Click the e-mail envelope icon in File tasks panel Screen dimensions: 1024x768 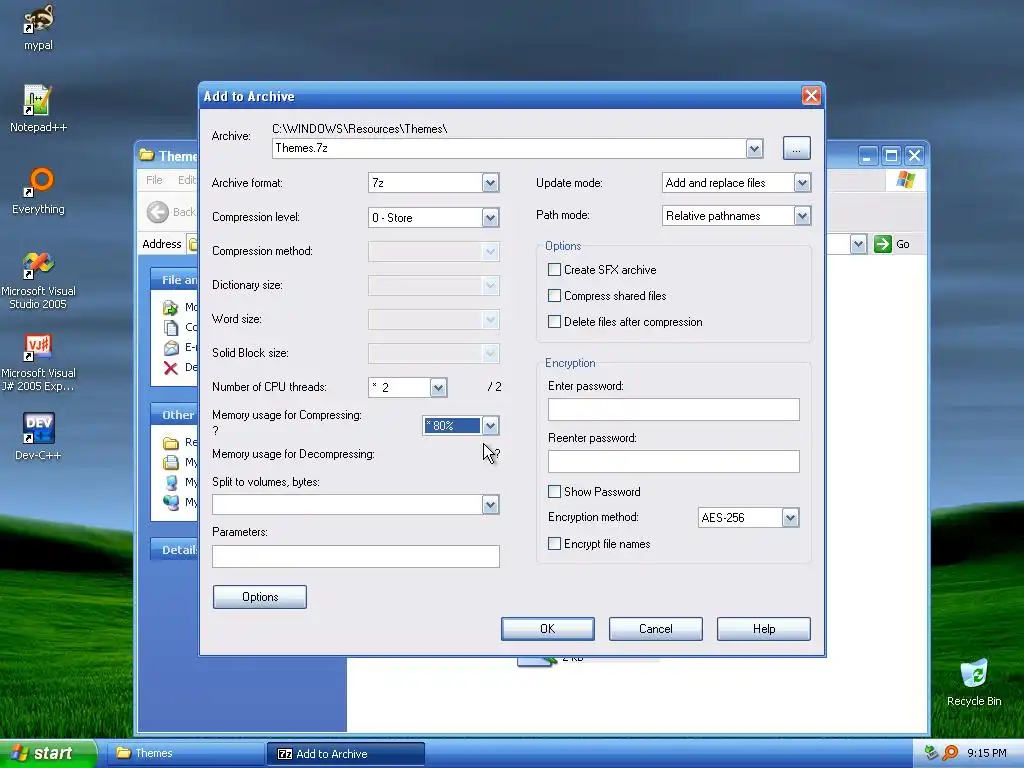click(x=170, y=347)
